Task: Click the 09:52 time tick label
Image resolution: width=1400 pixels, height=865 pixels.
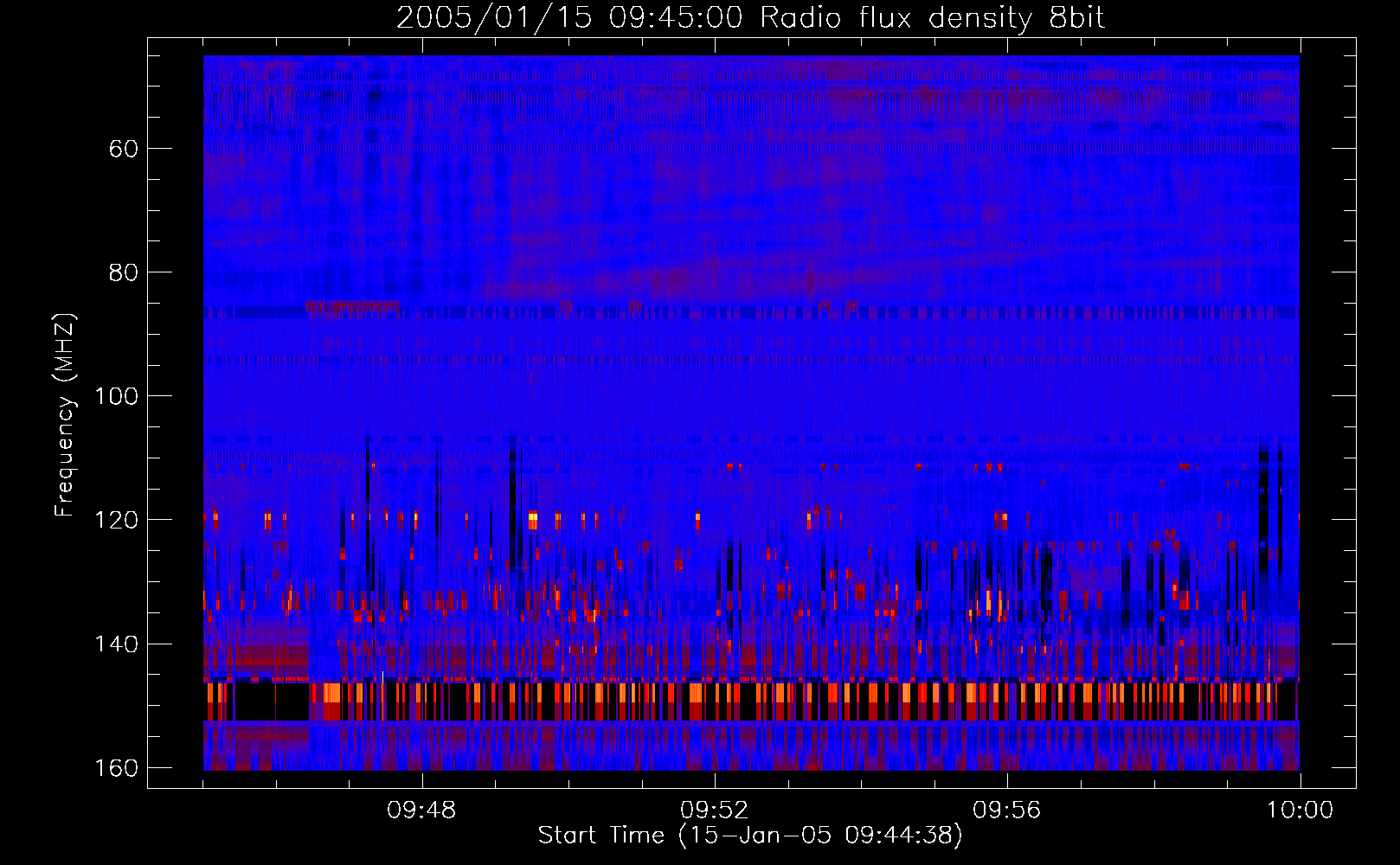Action: 715,811
